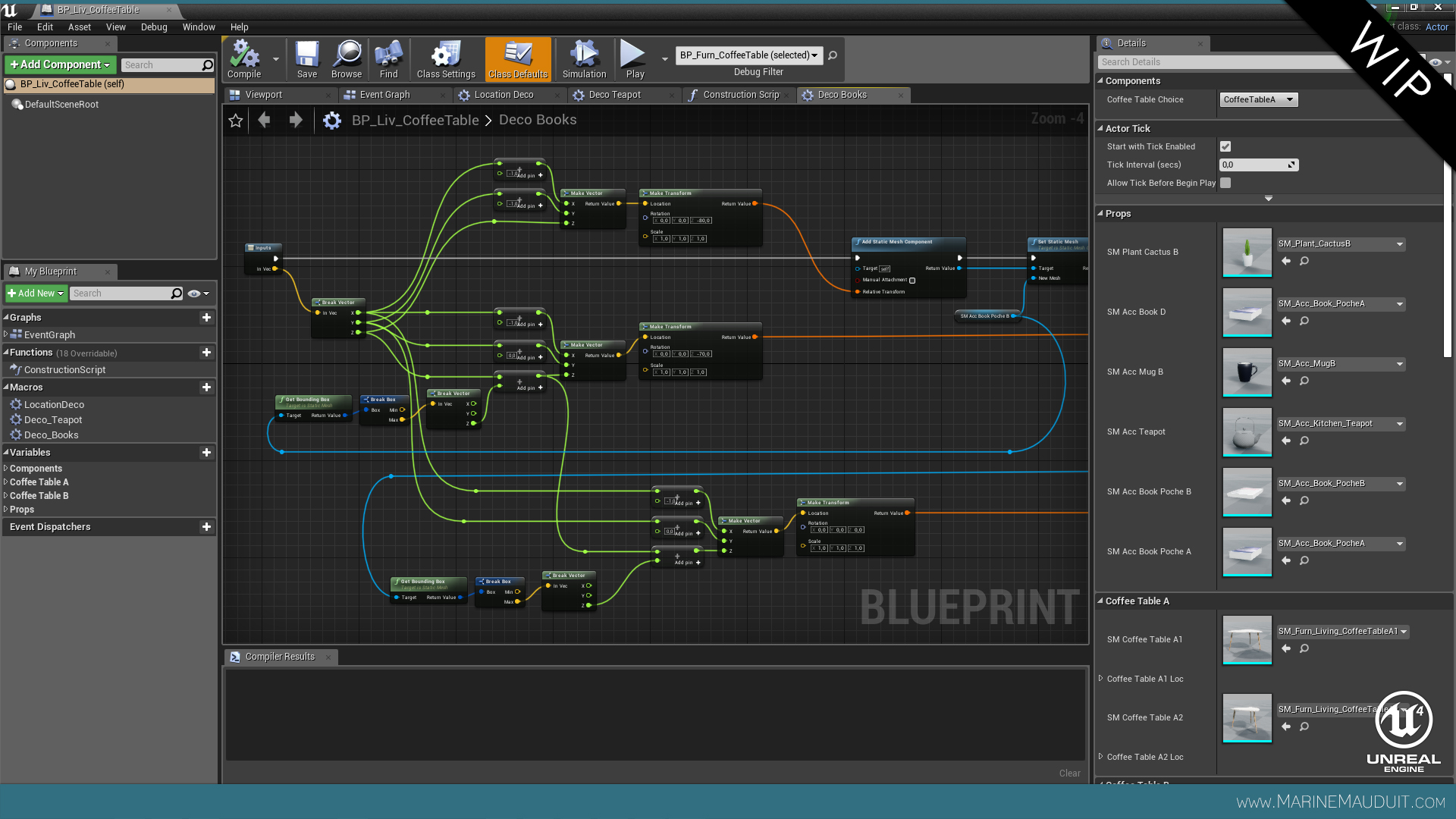The height and width of the screenshot is (819, 1456).
Task: Browse to SM_Acc_Kitchen_Teapot with magnifier icon
Action: 1304,441
